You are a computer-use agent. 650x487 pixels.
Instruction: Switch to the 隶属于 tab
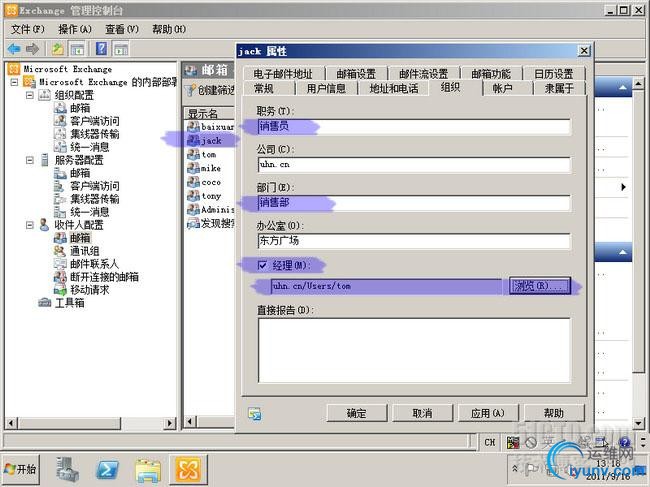559,88
